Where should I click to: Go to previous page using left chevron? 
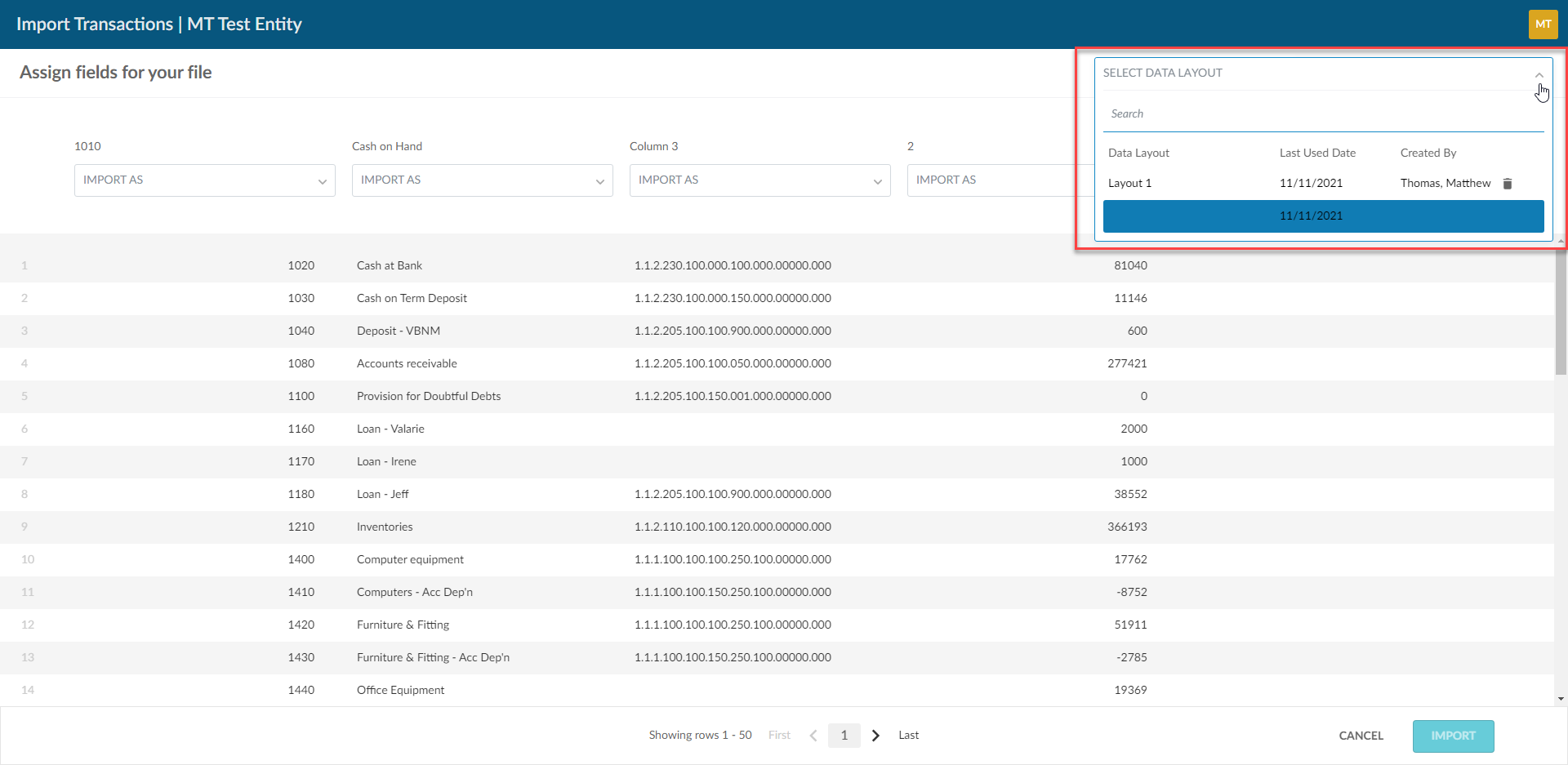coord(813,736)
